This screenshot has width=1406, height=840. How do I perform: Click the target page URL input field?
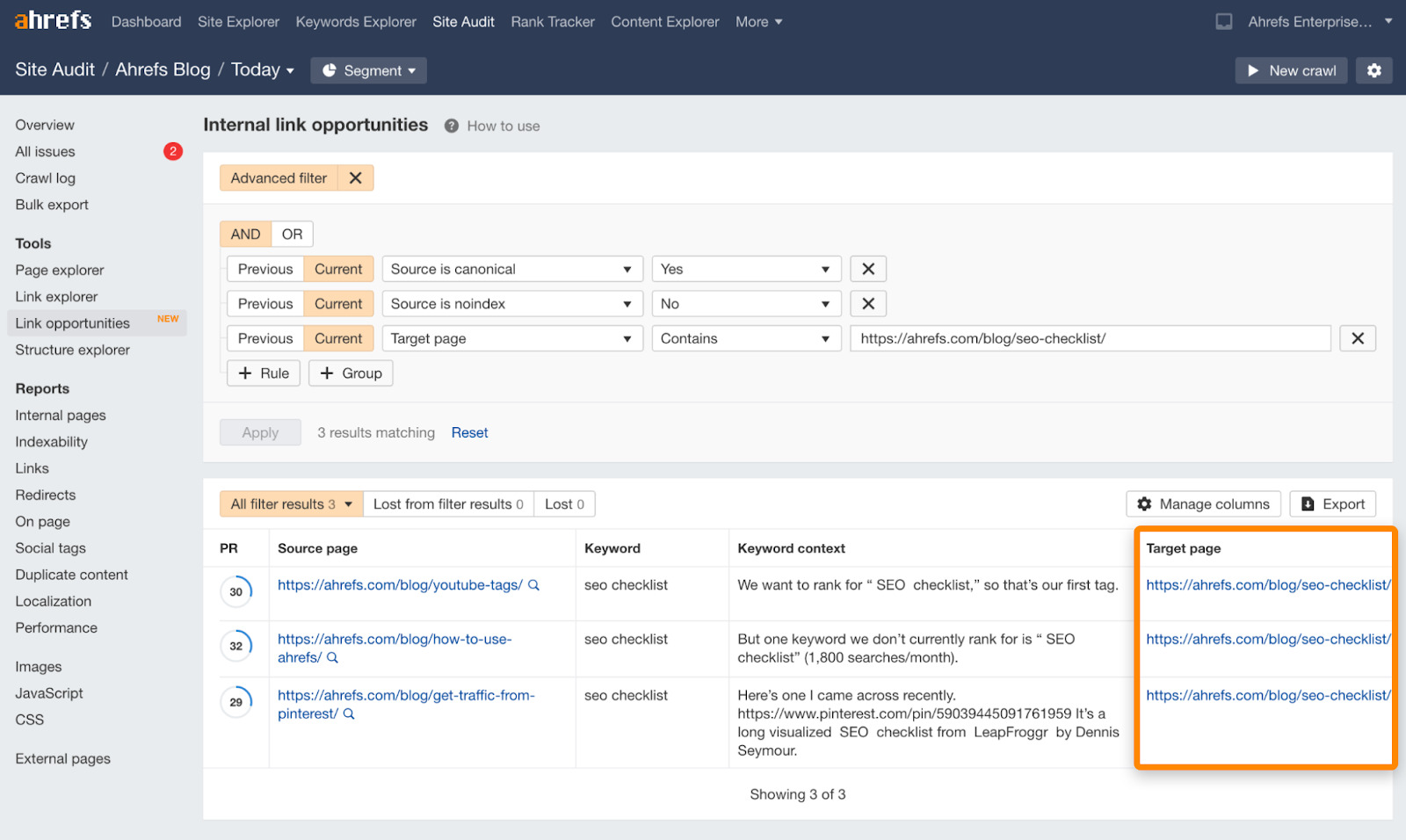1090,339
